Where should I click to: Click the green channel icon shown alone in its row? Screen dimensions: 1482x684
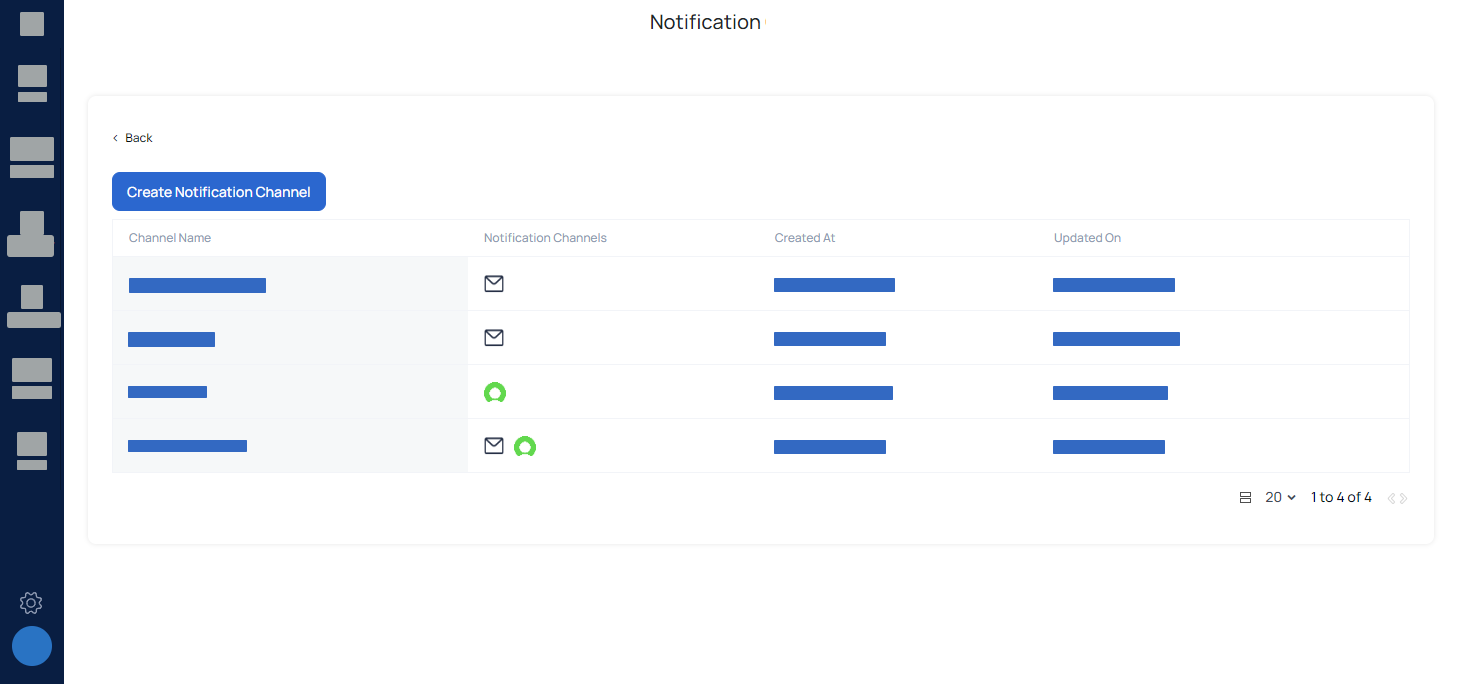click(x=495, y=392)
